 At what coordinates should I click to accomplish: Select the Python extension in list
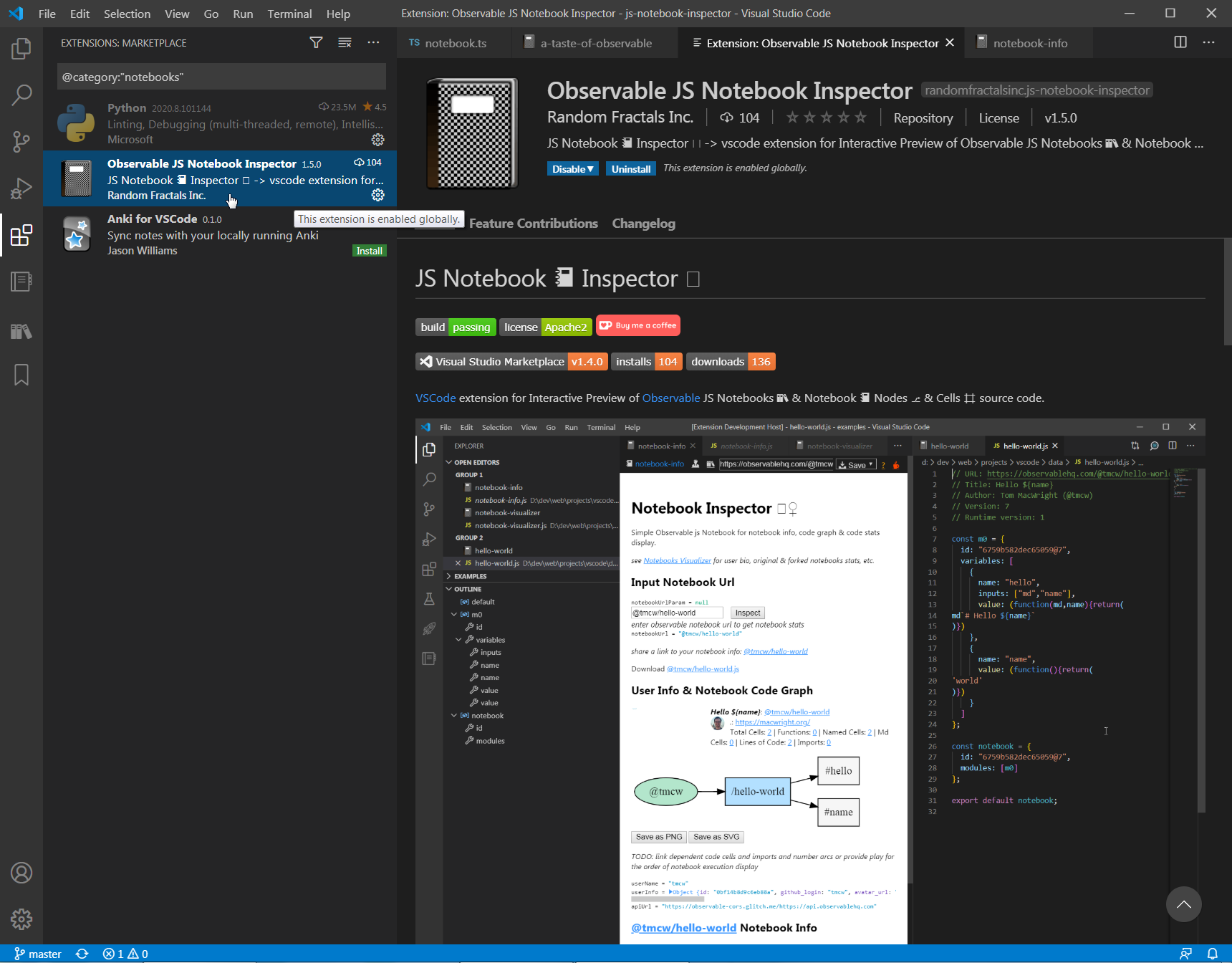(x=220, y=123)
